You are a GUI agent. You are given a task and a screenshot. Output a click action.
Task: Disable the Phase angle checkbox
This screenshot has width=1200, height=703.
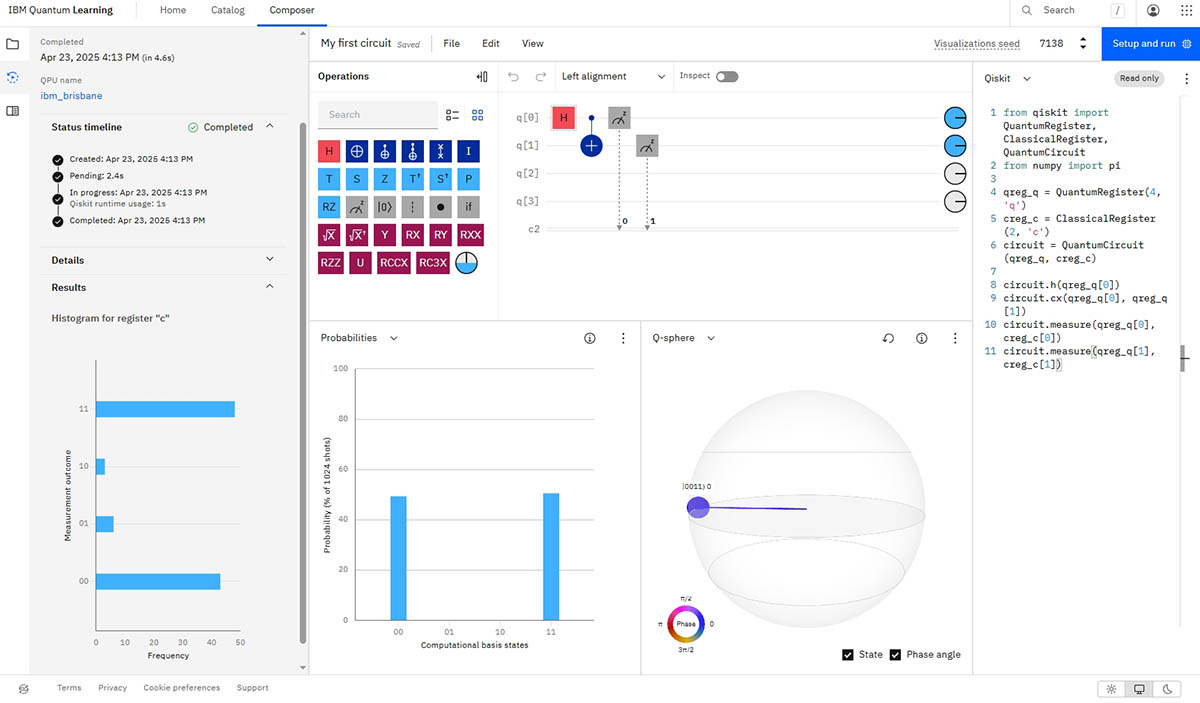(895, 654)
